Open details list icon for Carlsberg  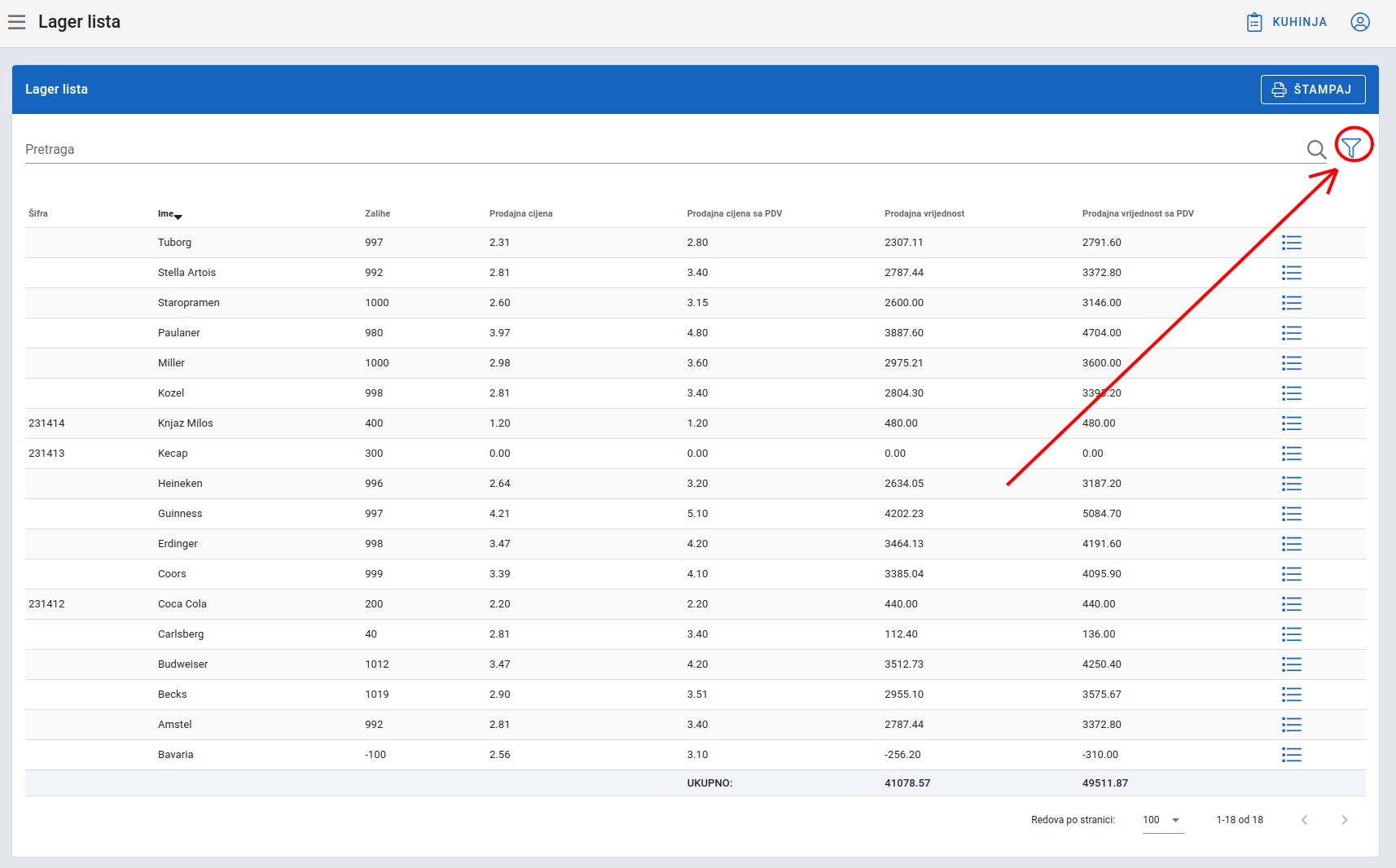1292,634
